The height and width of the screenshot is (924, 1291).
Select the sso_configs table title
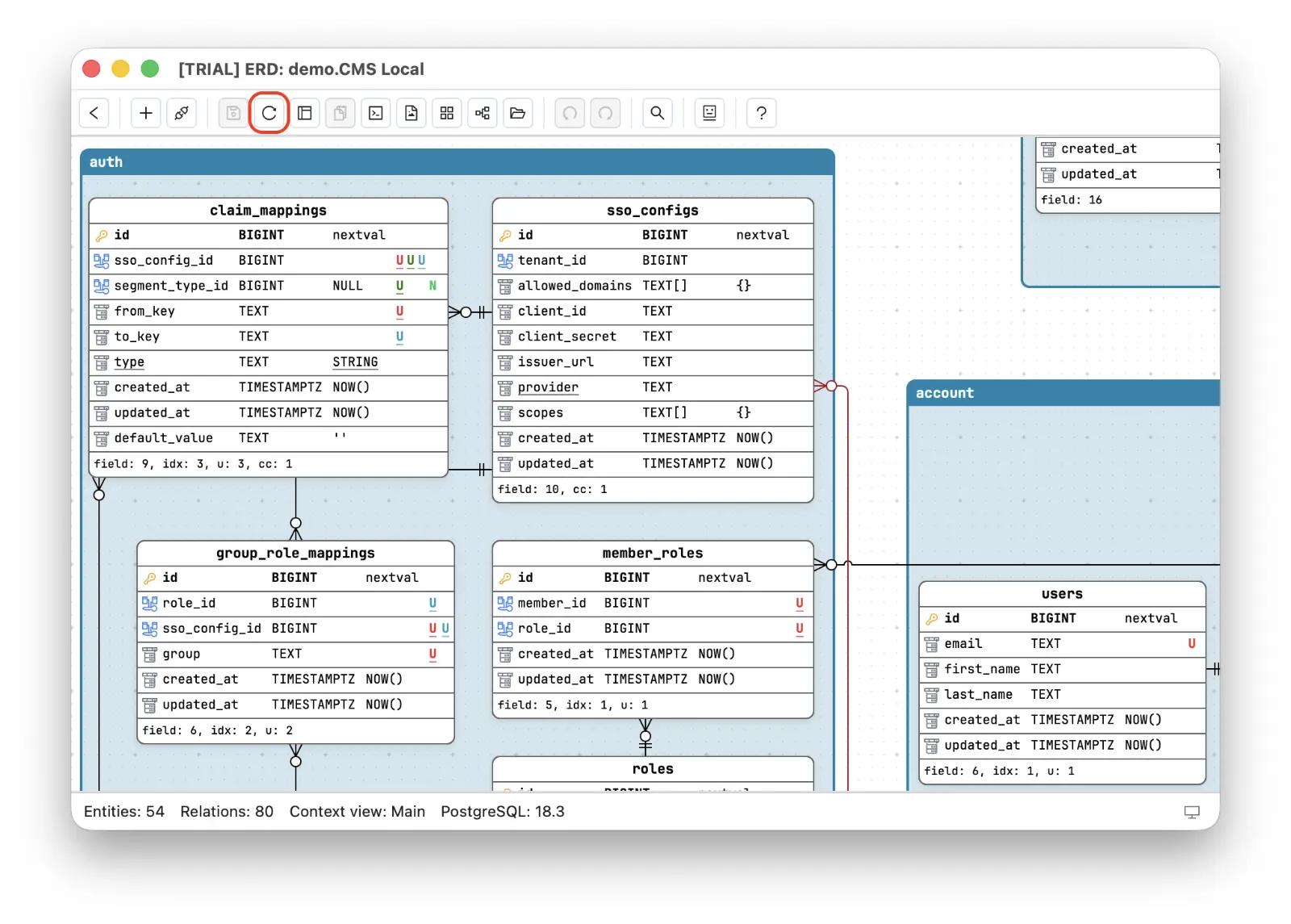pos(653,211)
